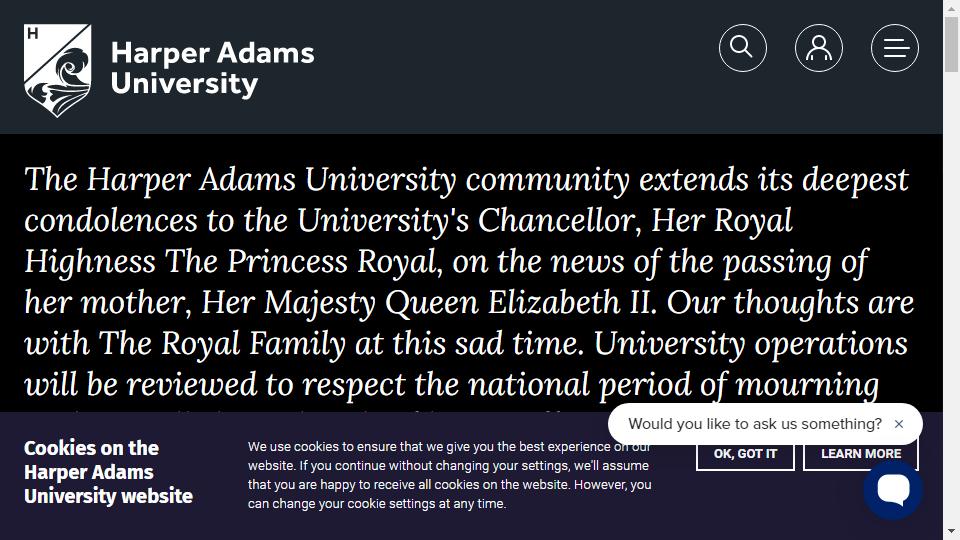Open the user account profile icon

coord(819,48)
